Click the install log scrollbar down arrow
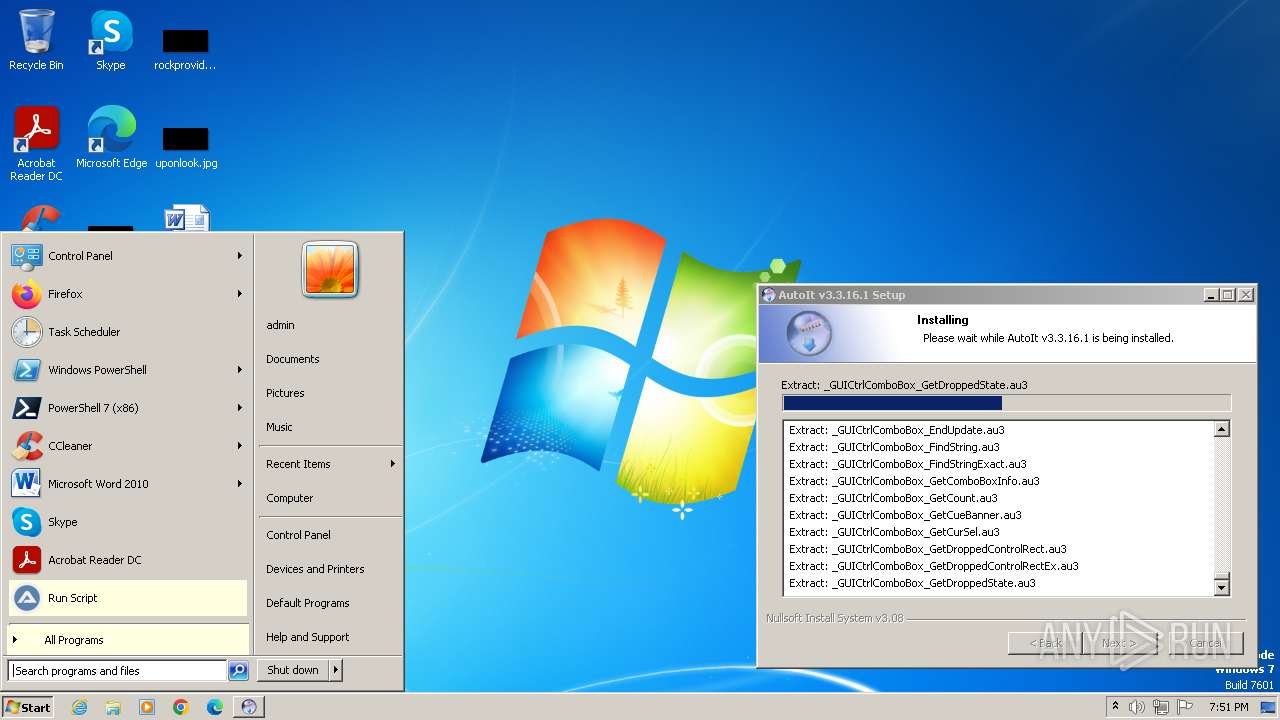The width and height of the screenshot is (1280, 720). [1221, 587]
